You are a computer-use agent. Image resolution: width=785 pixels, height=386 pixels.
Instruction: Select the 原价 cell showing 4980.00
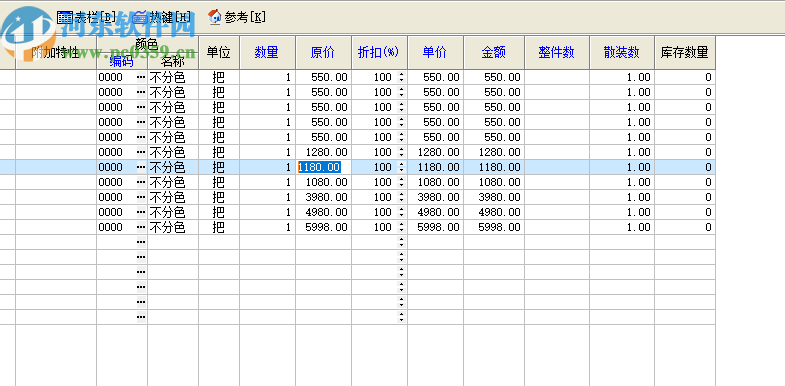coord(323,212)
